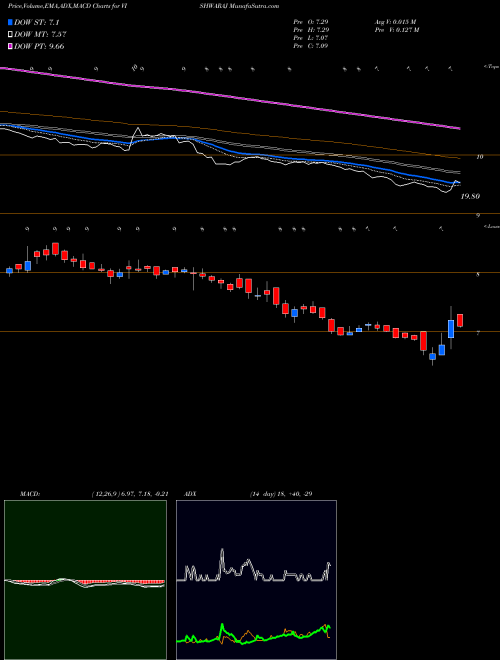Select the 'DOW ST: 7.1' legend label

coord(38,22)
